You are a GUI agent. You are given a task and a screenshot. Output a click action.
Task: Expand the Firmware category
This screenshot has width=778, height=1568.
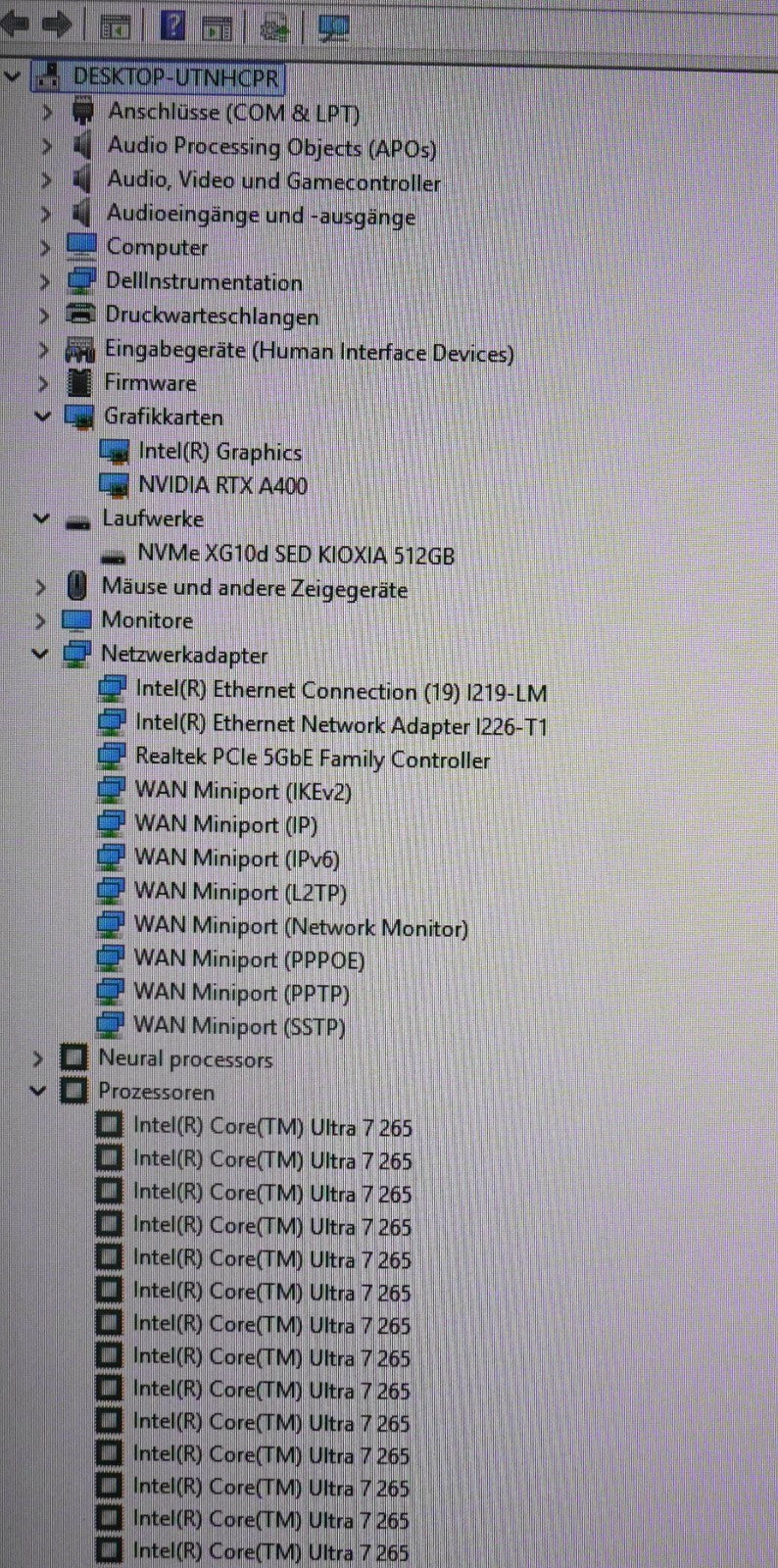[x=43, y=383]
